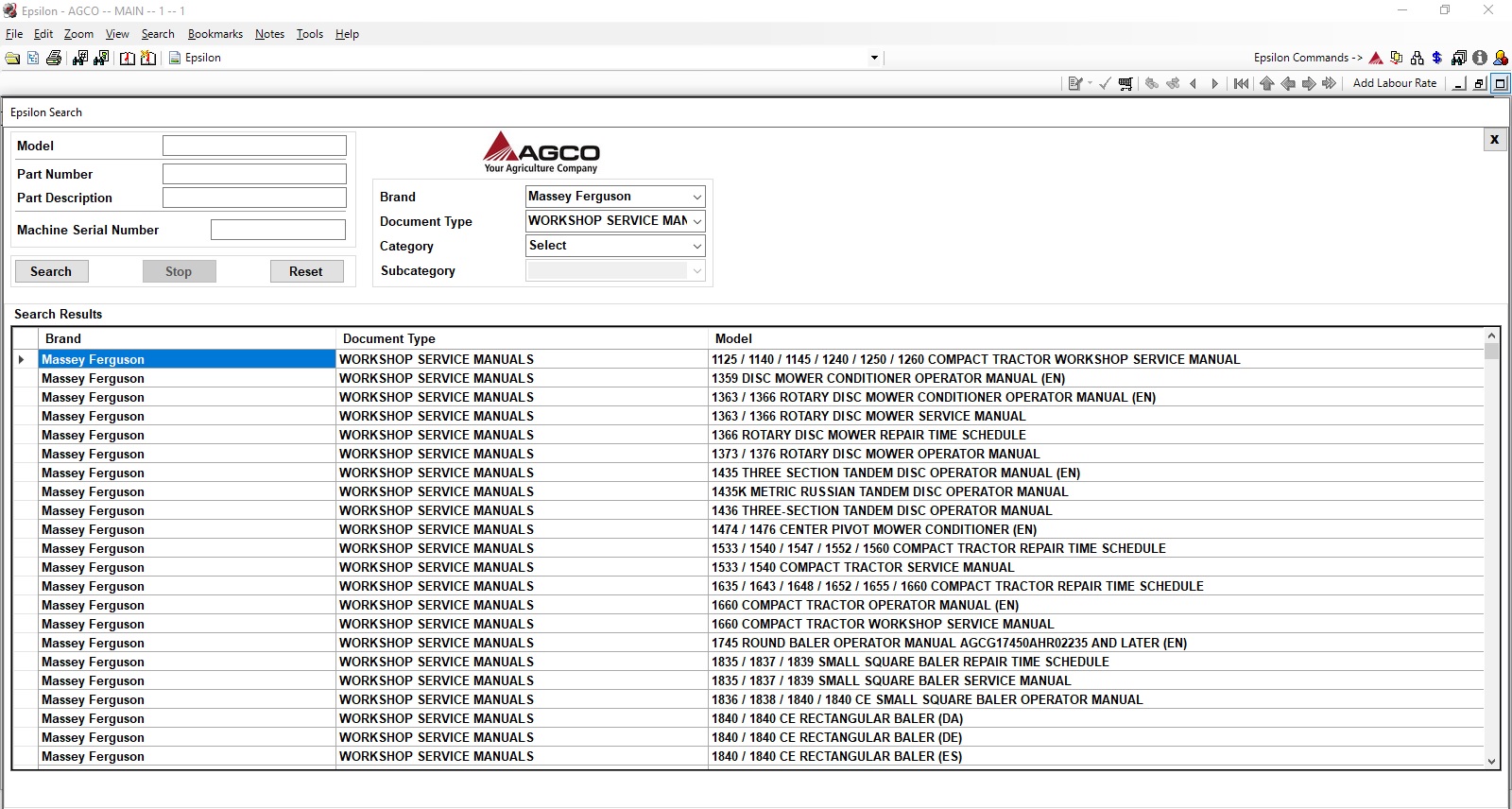Click the round info icon
This screenshot has width=1512, height=809.
pyautogui.click(x=1480, y=58)
